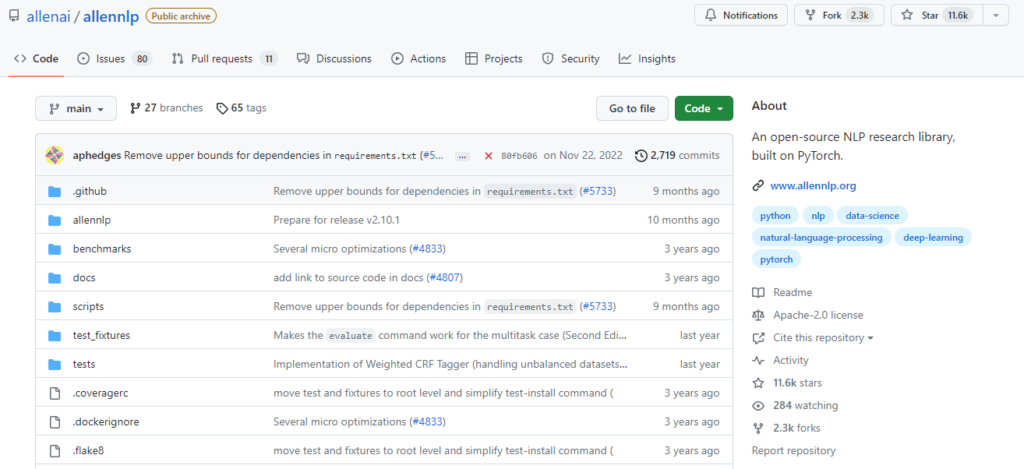Viewport: 1024px width, 469px height.
Task: View the 27 branches link
Action: click(167, 108)
